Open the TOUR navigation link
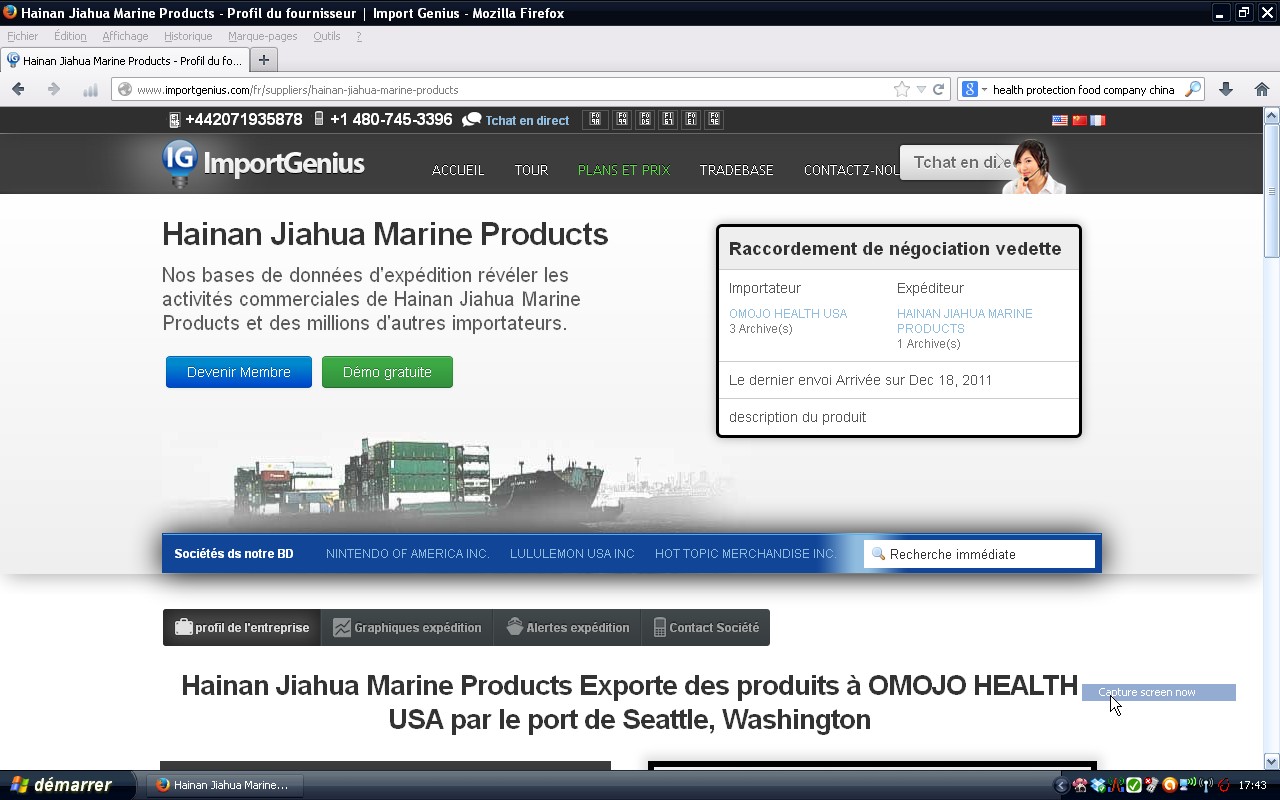 pos(531,170)
